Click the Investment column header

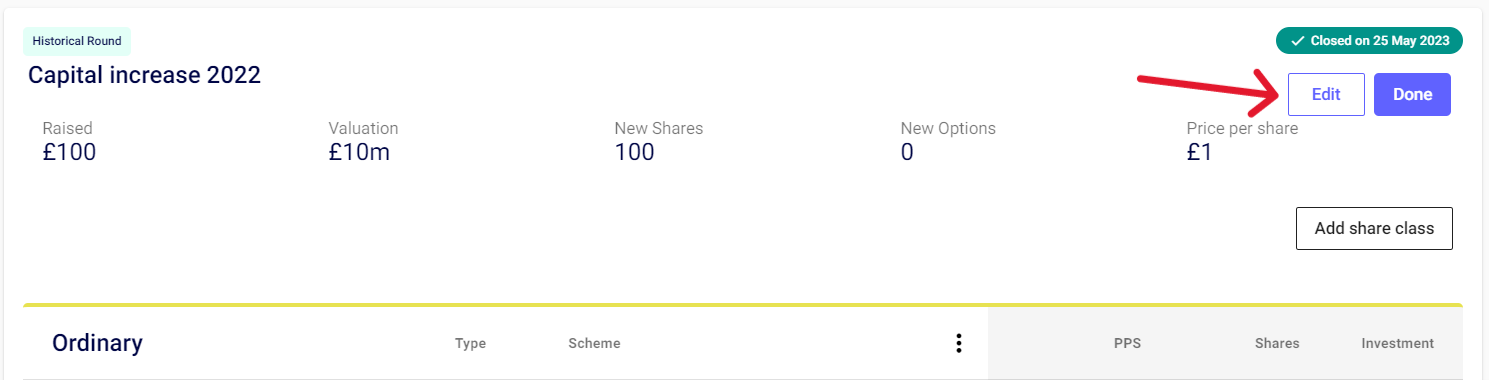1397,343
